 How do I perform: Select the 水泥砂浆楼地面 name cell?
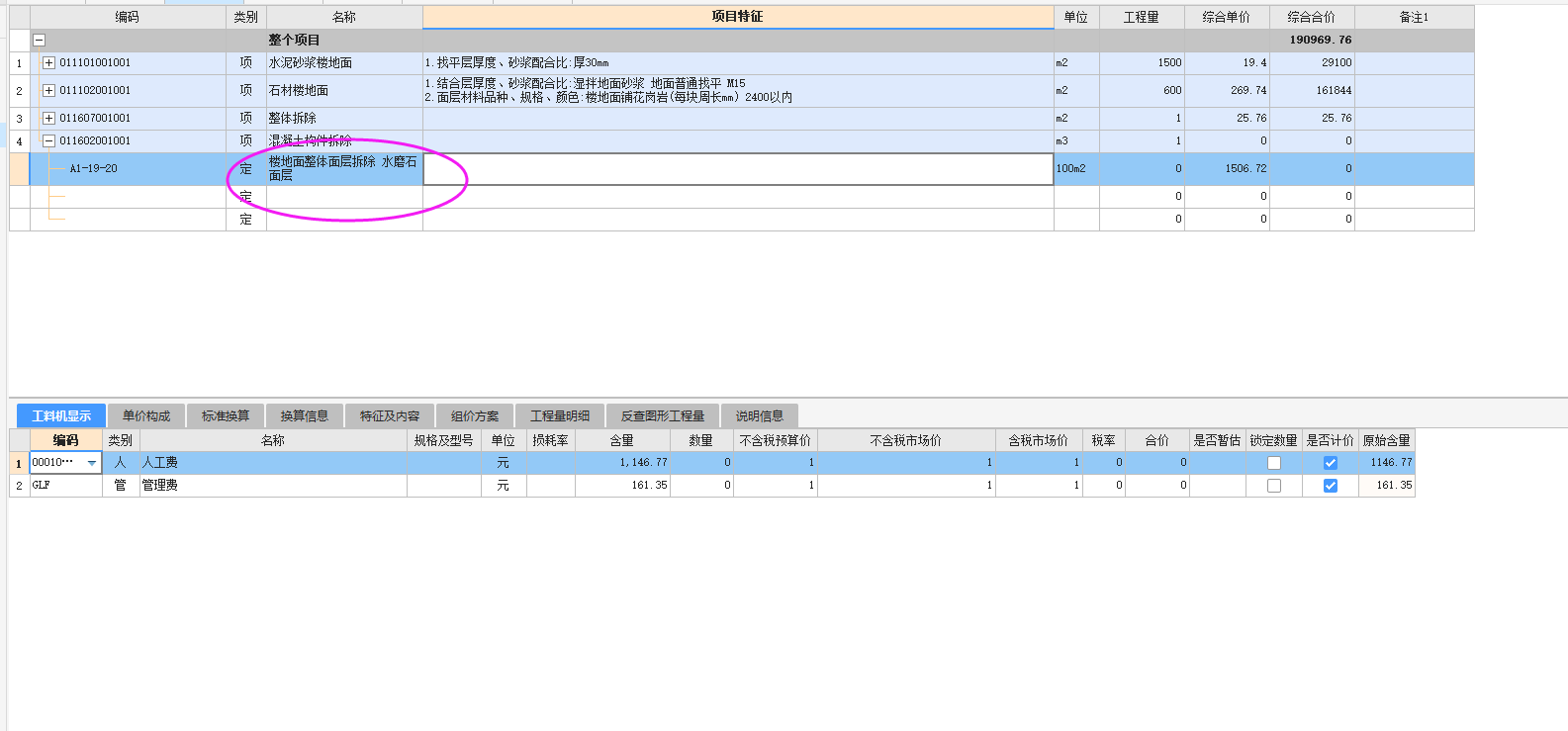pos(344,62)
